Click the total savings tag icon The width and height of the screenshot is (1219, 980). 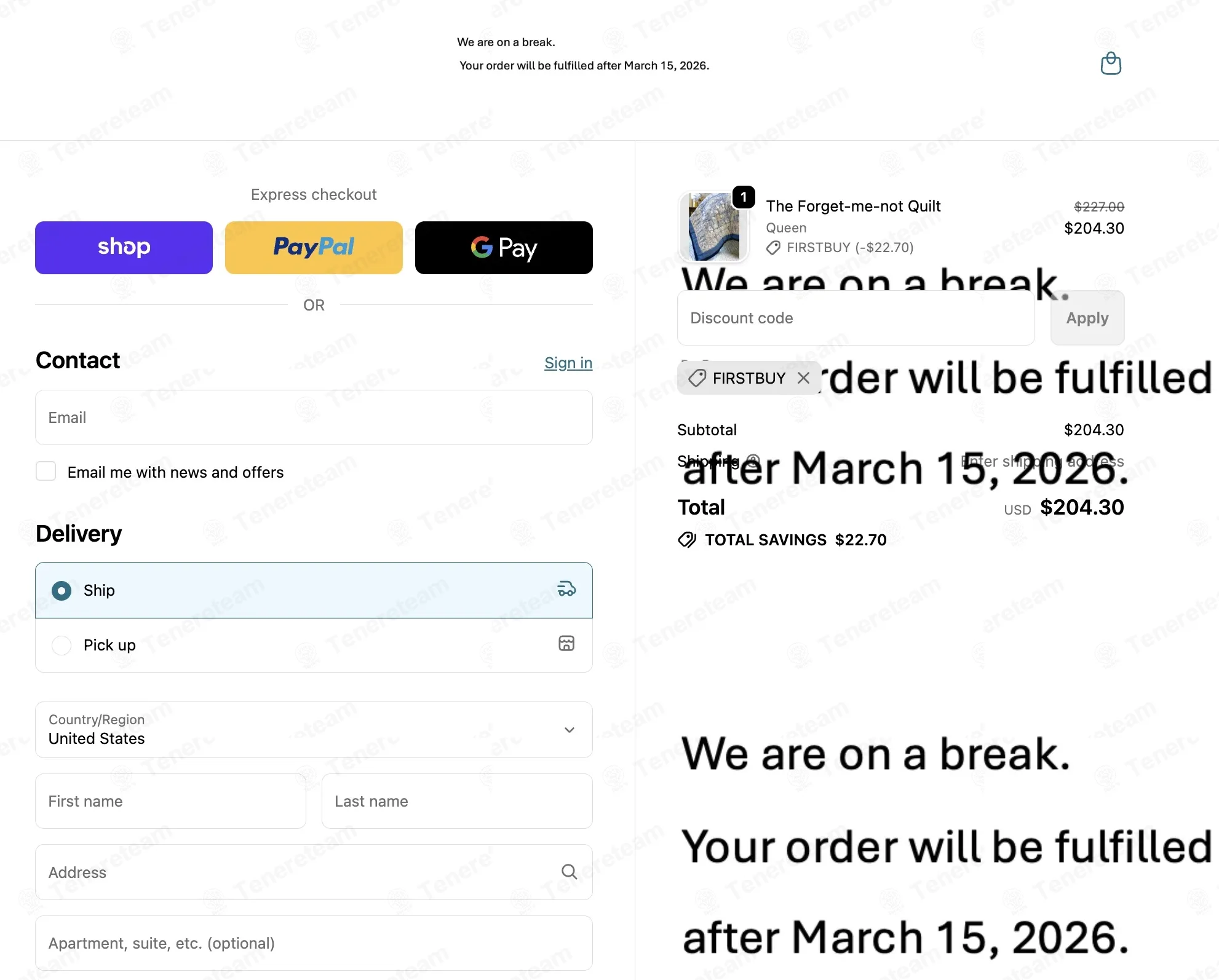pos(687,540)
